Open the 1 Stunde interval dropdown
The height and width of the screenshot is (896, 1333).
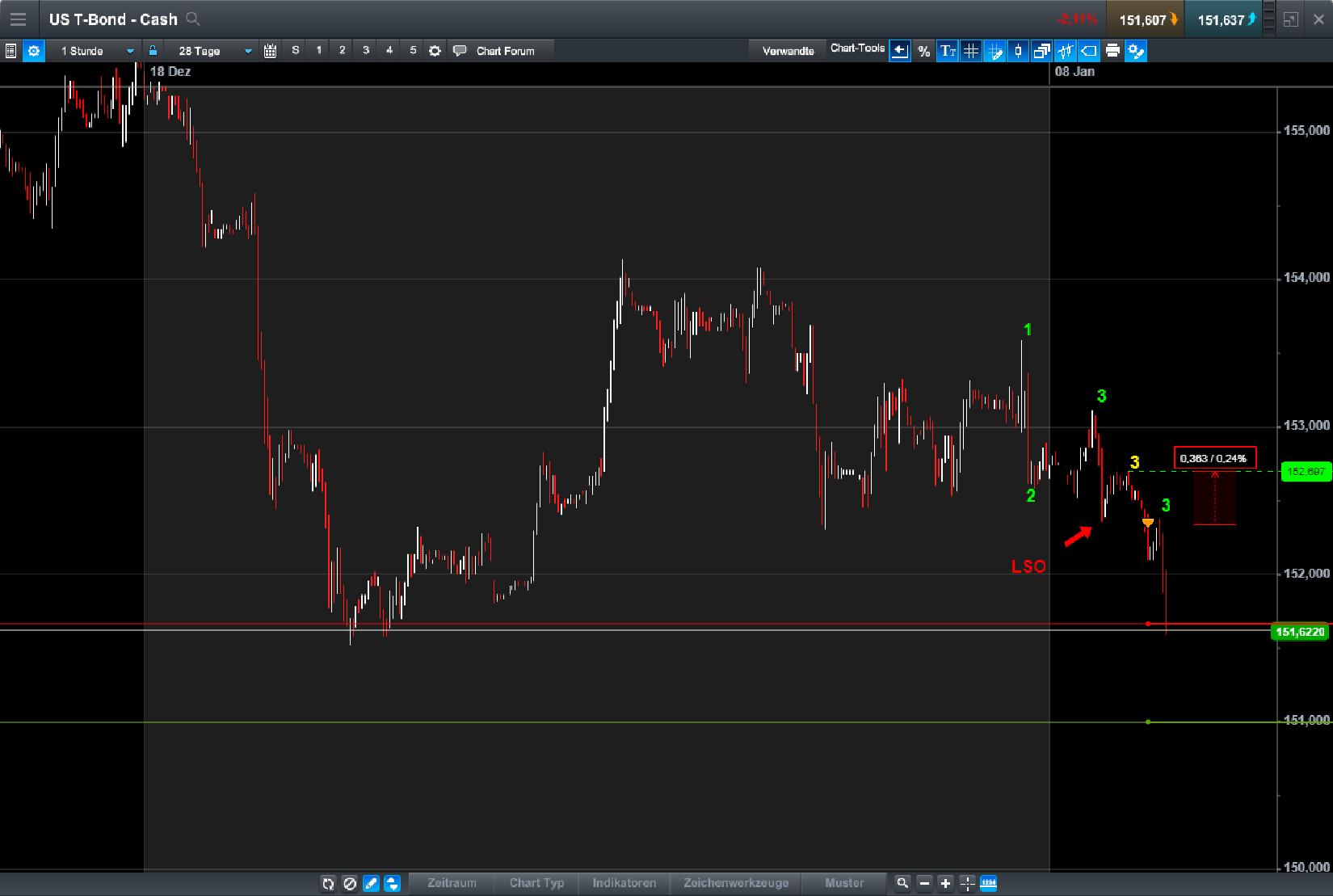95,50
